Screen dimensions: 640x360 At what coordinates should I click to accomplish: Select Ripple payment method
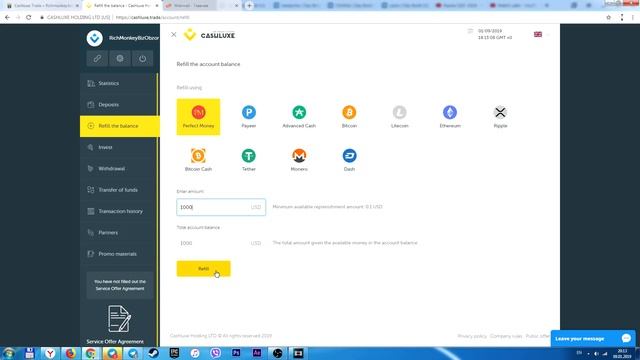coord(500,117)
